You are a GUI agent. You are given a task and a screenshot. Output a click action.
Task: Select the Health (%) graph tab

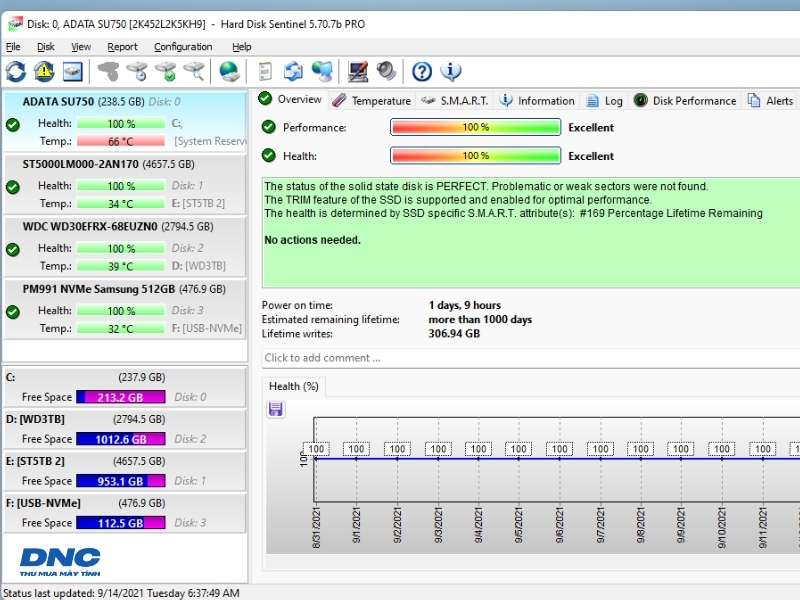click(293, 386)
